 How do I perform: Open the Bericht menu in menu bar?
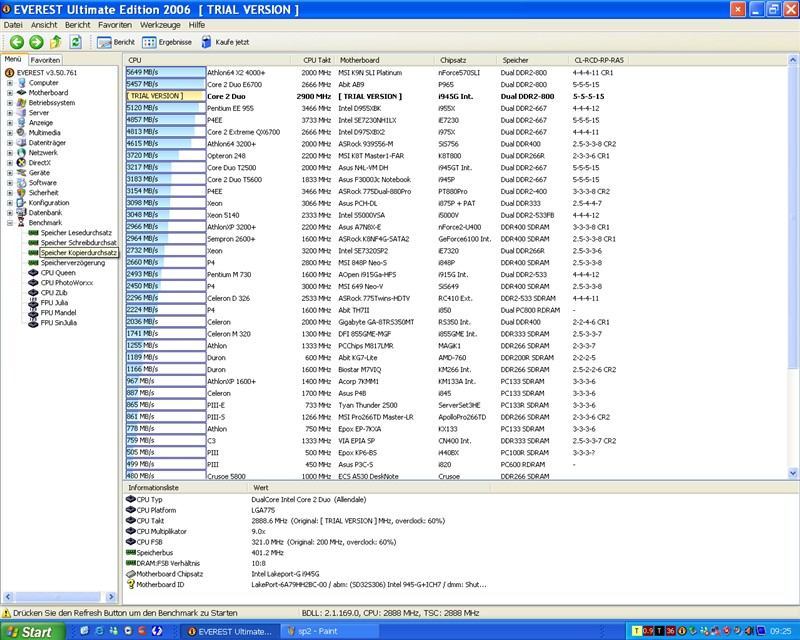click(78, 24)
